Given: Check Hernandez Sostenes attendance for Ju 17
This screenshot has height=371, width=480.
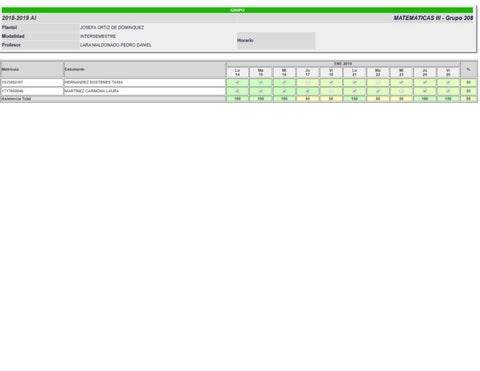Looking at the screenshot, I should (x=308, y=82).
